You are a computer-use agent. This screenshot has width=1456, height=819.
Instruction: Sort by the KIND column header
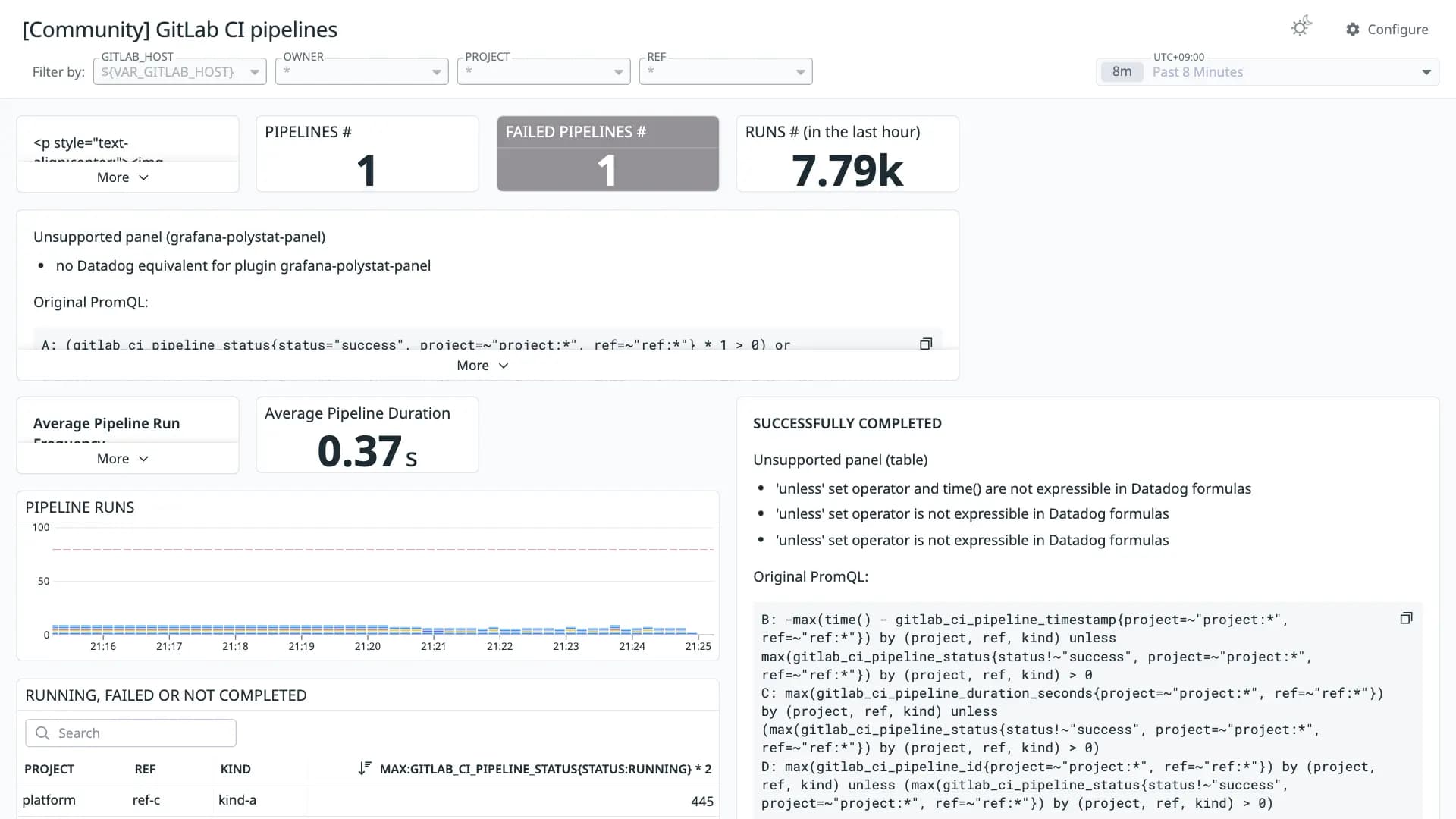pos(235,769)
